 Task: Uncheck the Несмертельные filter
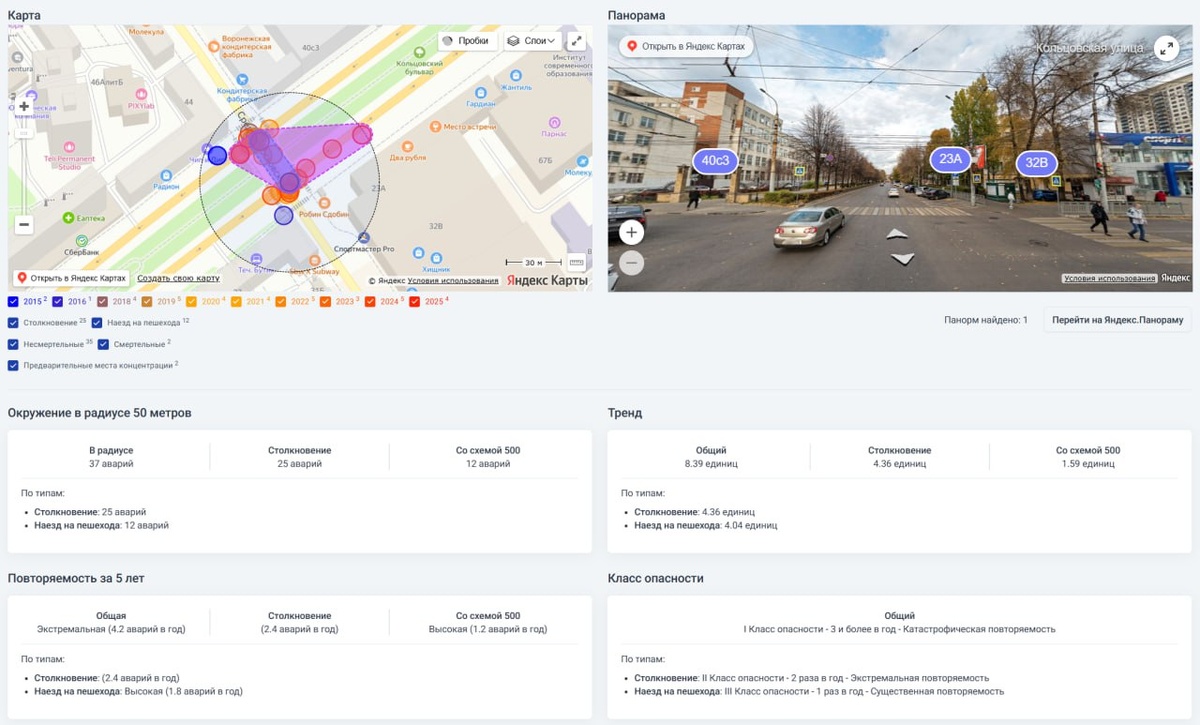point(13,344)
